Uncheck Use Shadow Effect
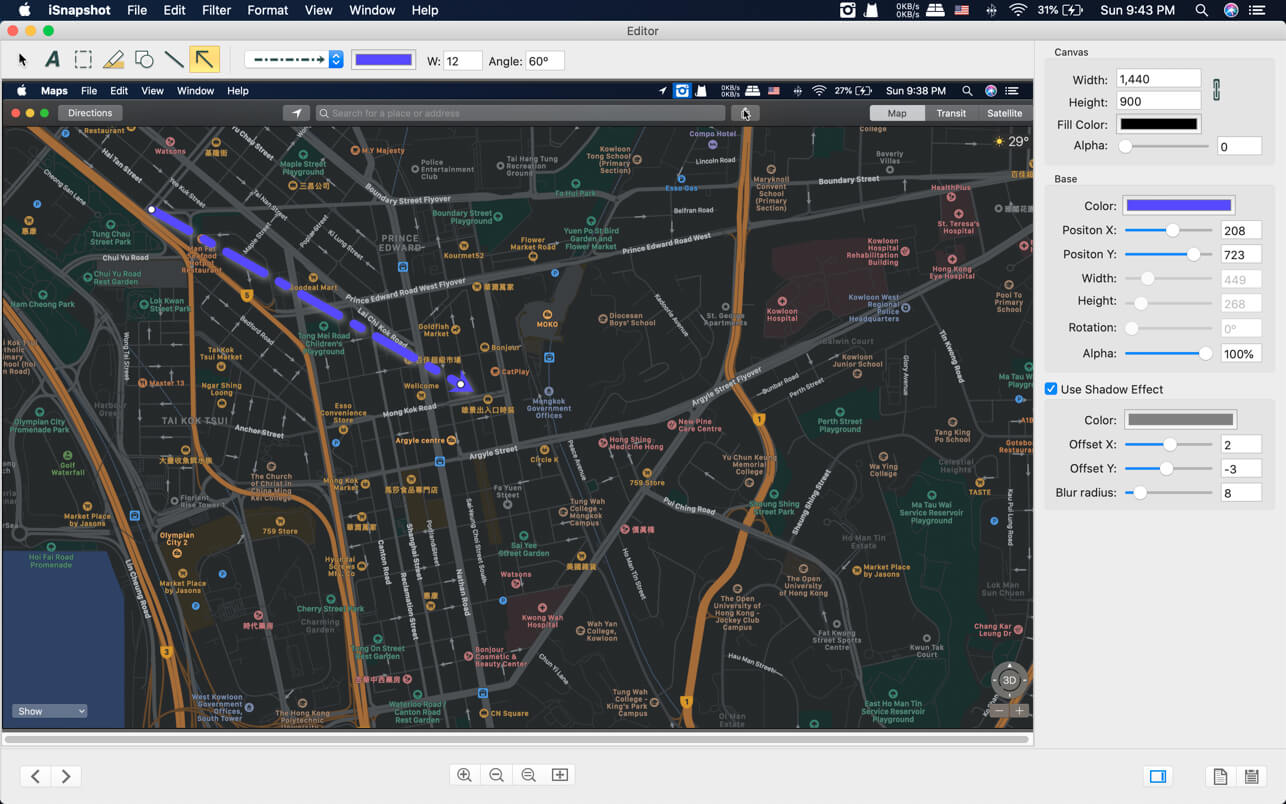 [1051, 389]
